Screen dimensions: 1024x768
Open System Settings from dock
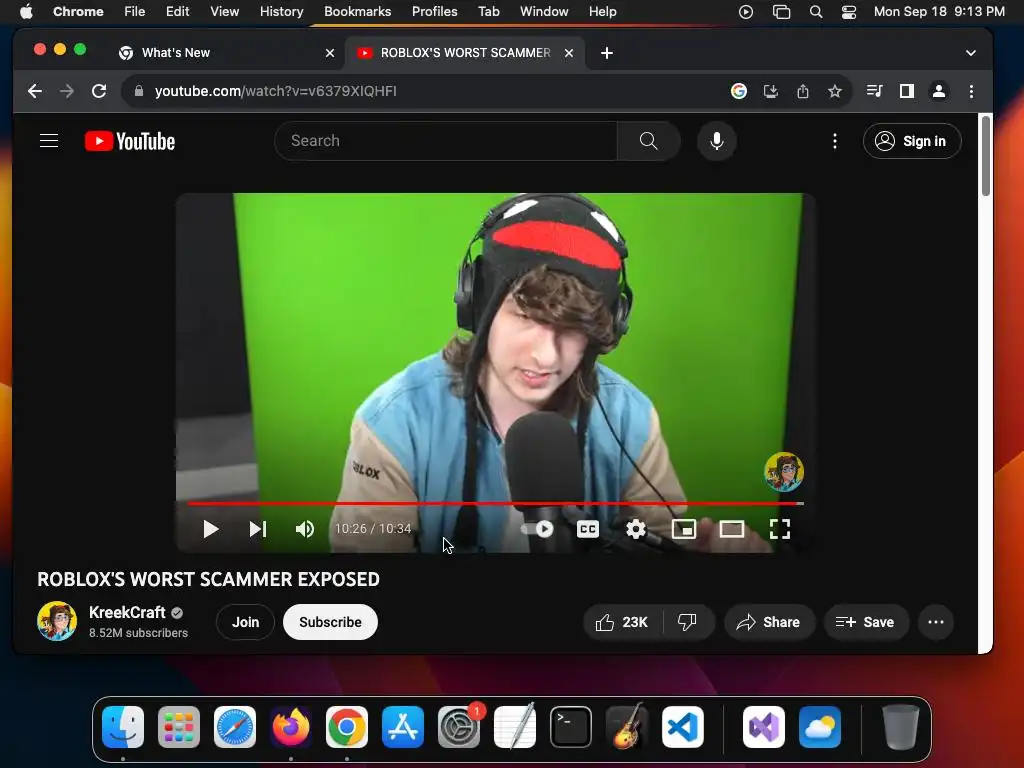(x=459, y=727)
